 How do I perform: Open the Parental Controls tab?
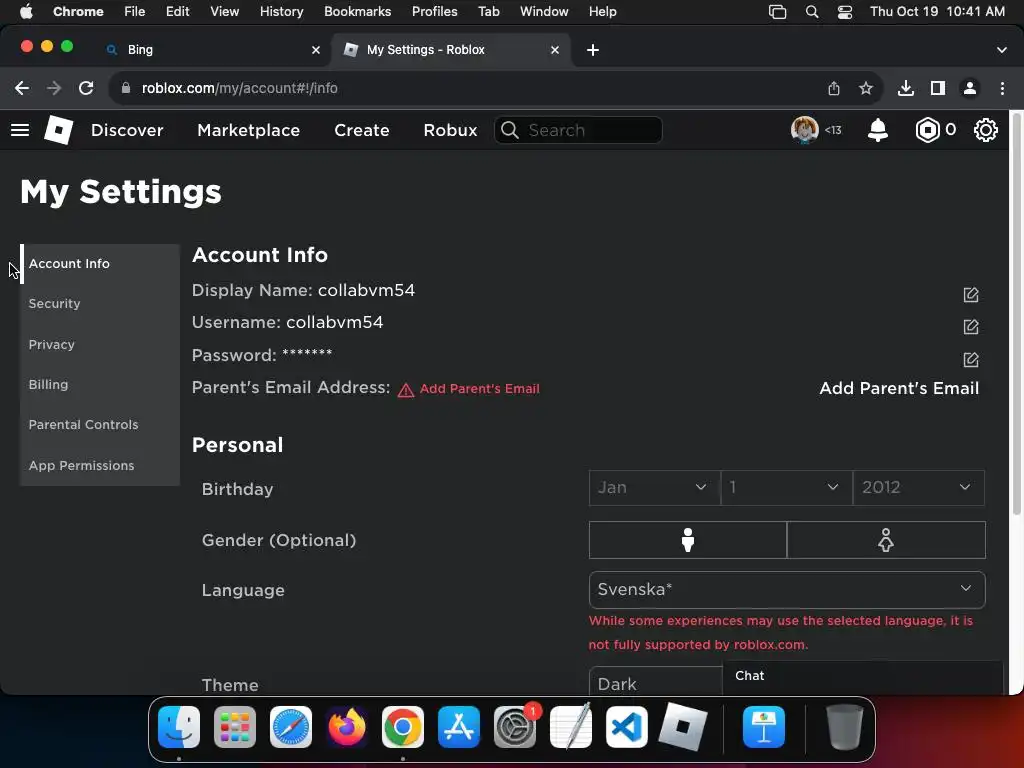coord(100,424)
